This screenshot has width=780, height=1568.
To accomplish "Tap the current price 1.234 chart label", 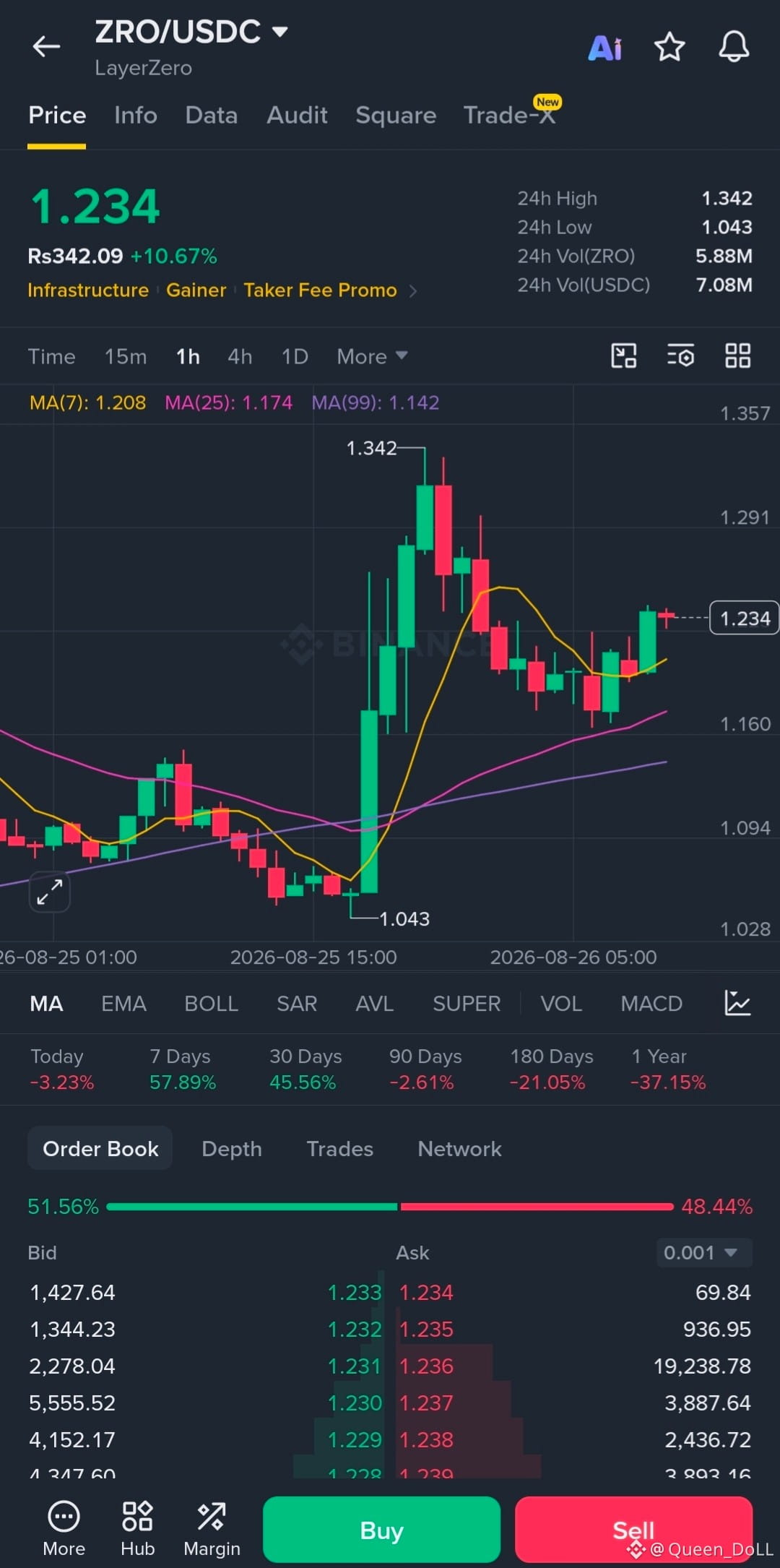I will point(745,619).
